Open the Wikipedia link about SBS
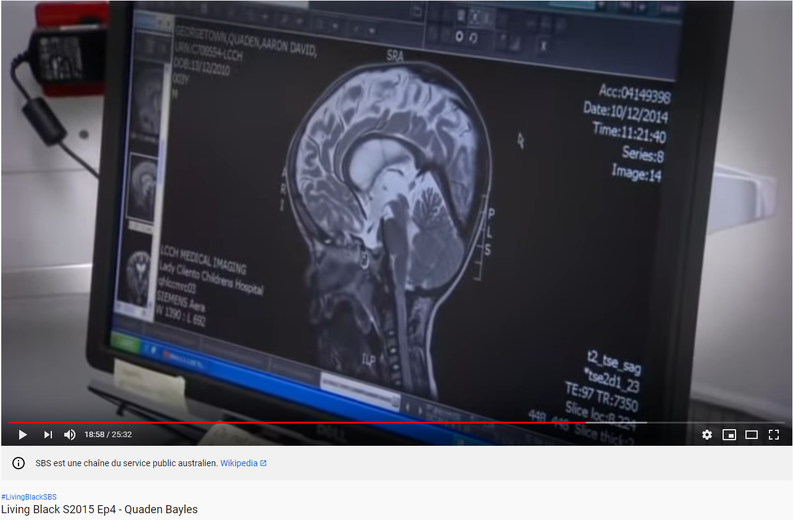Image resolution: width=793 pixels, height=520 pixels. (x=243, y=463)
